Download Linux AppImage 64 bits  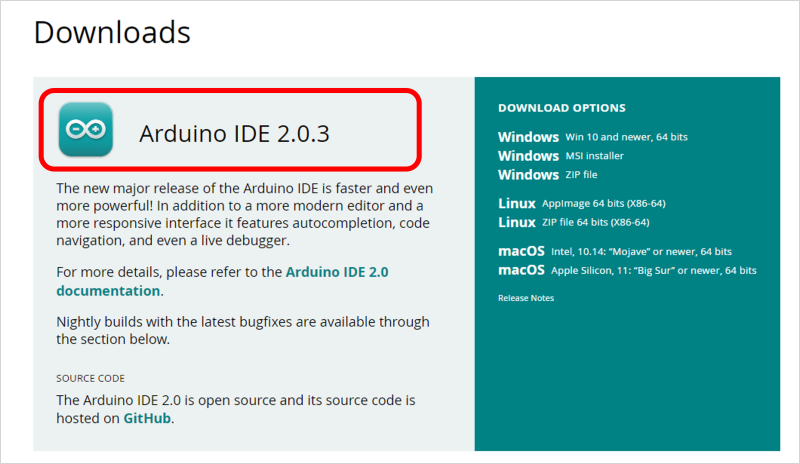(582, 204)
